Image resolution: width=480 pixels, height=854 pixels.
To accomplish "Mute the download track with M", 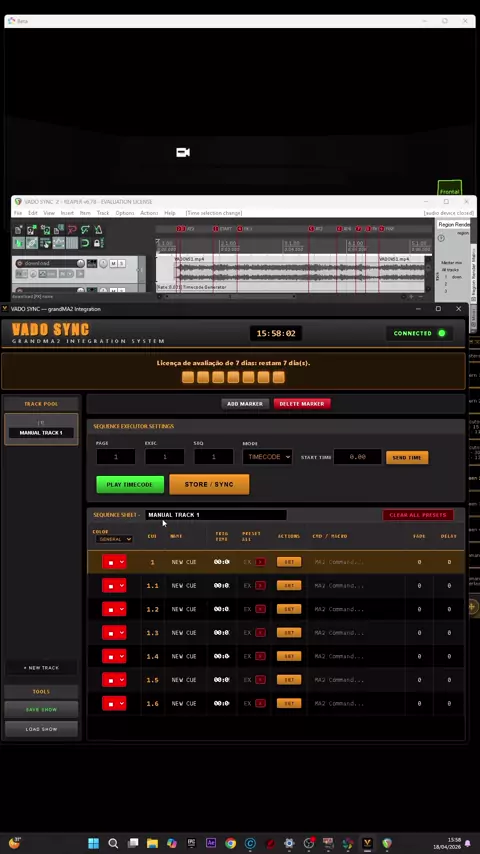I will point(113,264).
